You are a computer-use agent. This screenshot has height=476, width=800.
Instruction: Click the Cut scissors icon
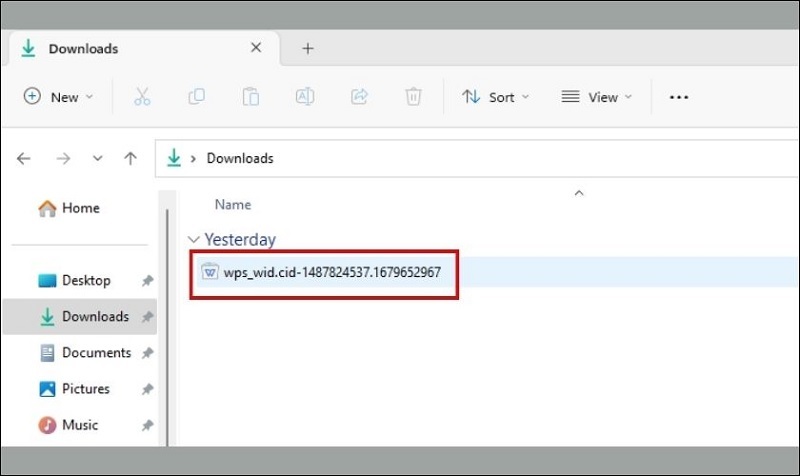tap(141, 97)
